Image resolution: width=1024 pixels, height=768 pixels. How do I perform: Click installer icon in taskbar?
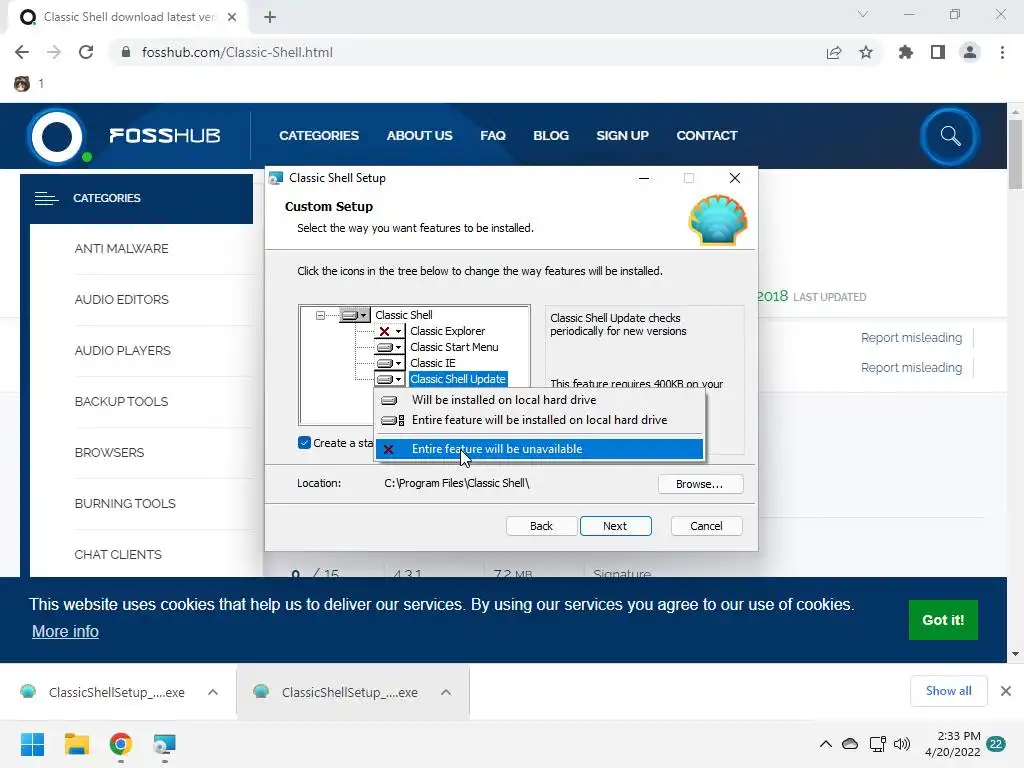click(x=165, y=744)
